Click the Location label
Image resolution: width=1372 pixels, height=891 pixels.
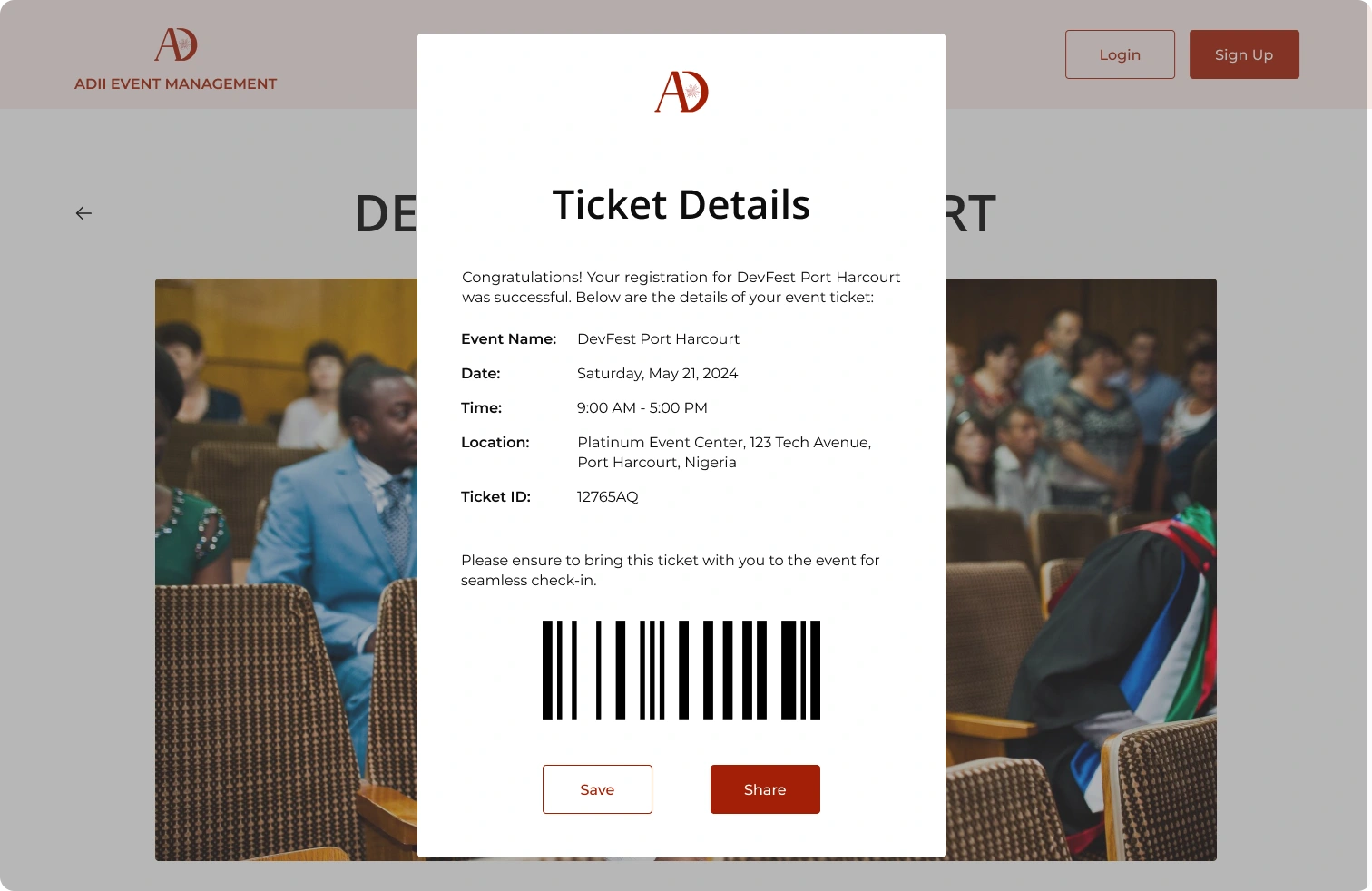tap(495, 442)
